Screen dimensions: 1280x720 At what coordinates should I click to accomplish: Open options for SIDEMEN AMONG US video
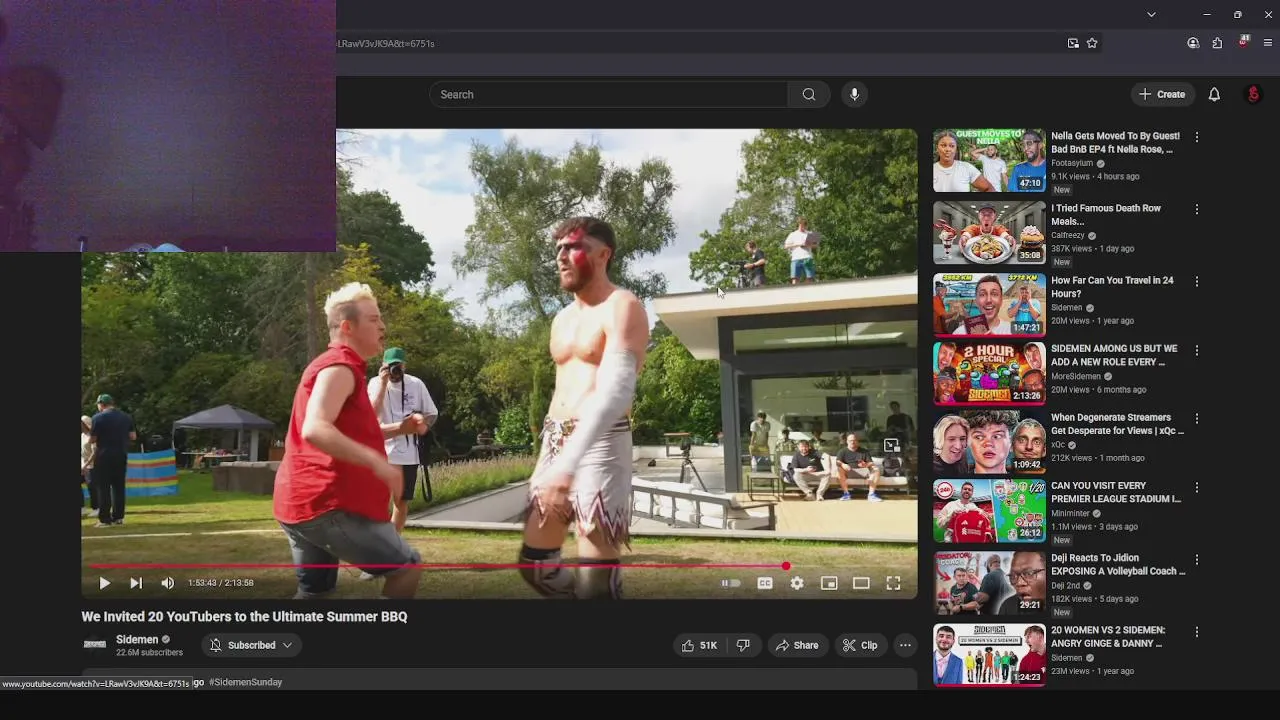click(x=1197, y=351)
